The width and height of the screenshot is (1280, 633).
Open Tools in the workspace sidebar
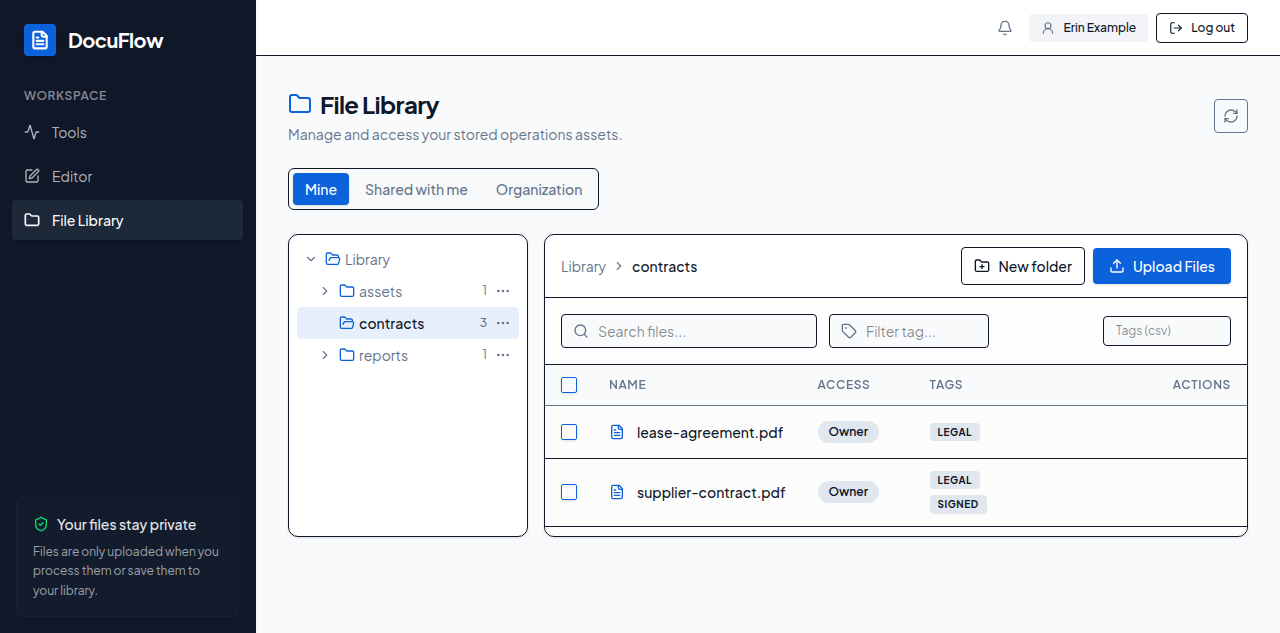click(127, 132)
